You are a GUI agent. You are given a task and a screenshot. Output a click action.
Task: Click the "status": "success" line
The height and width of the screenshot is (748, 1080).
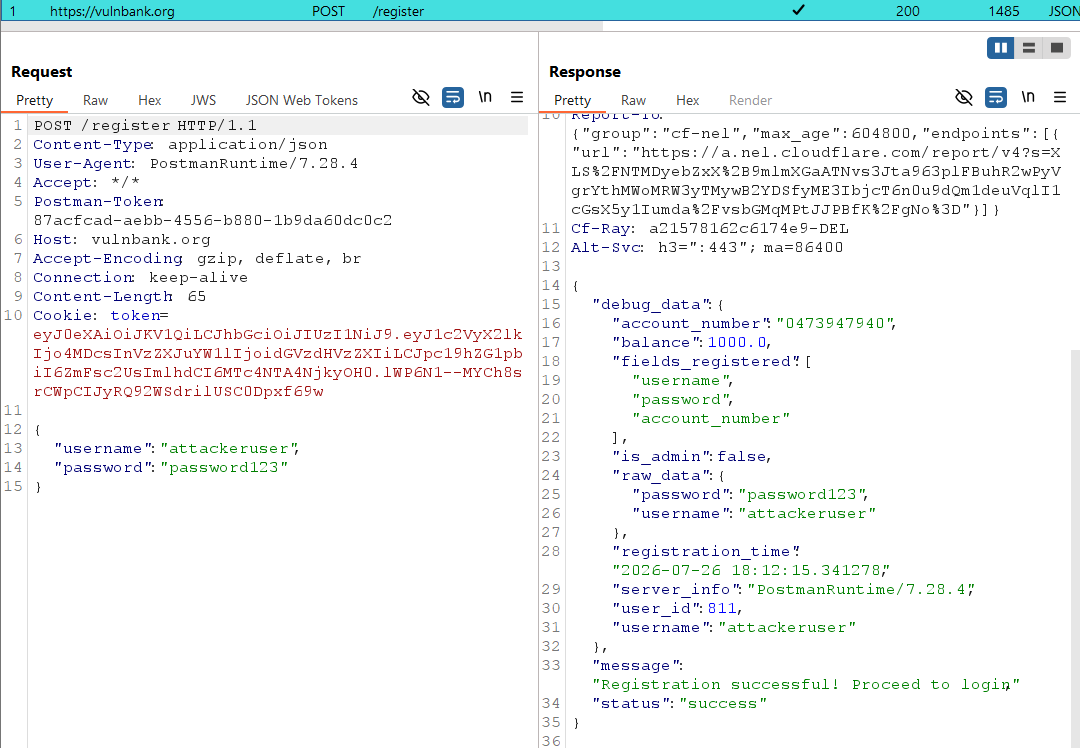click(679, 703)
